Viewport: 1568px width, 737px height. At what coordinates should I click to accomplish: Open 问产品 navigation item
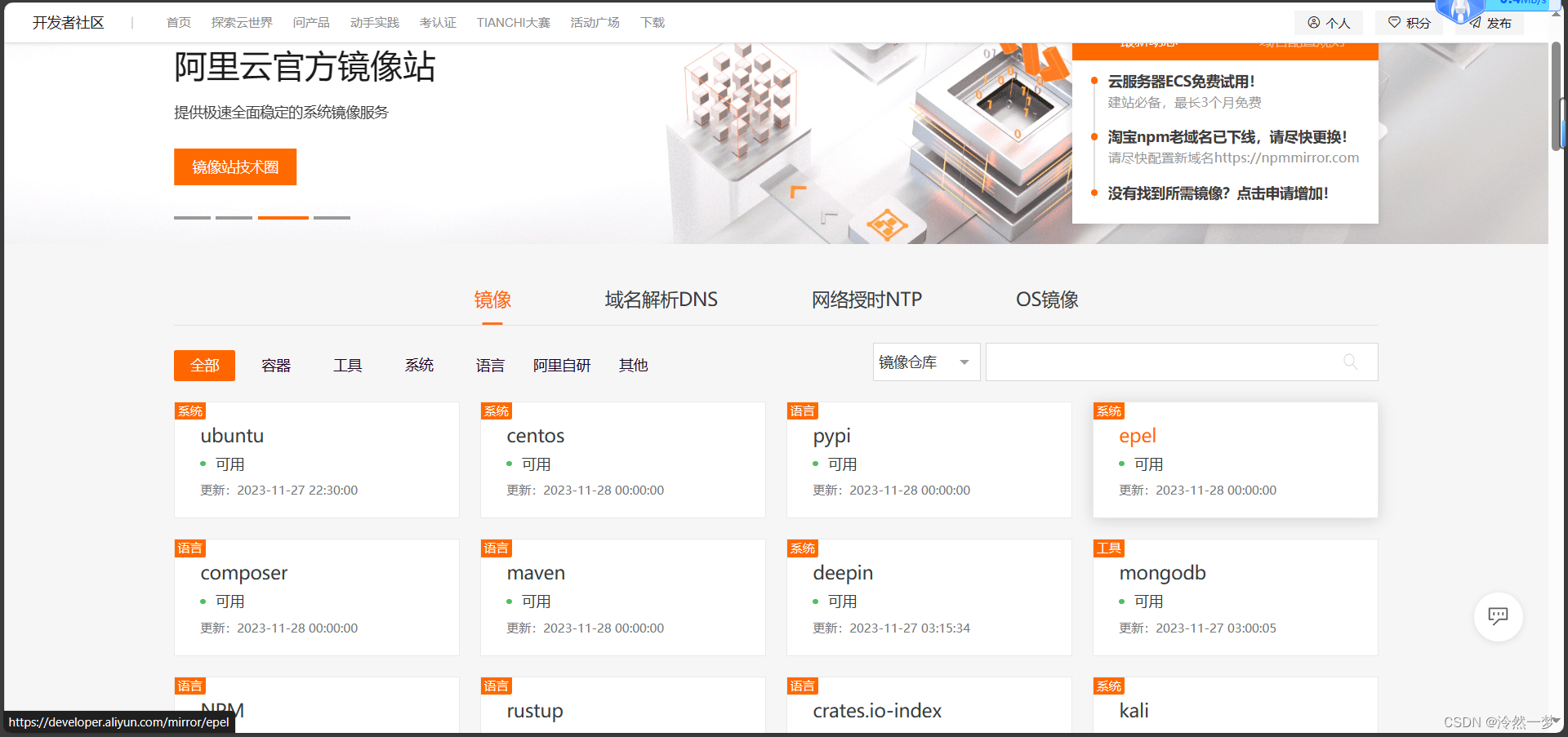(311, 23)
